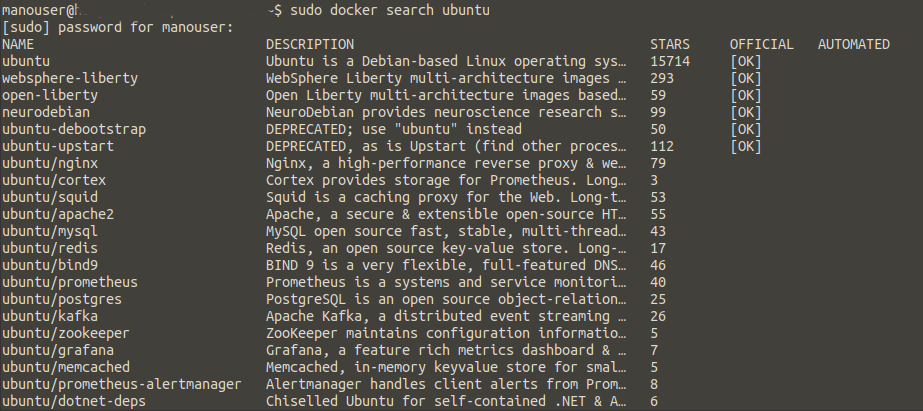Select the 'ubuntu/bind9' image name
923x411 pixels.
tap(49, 266)
